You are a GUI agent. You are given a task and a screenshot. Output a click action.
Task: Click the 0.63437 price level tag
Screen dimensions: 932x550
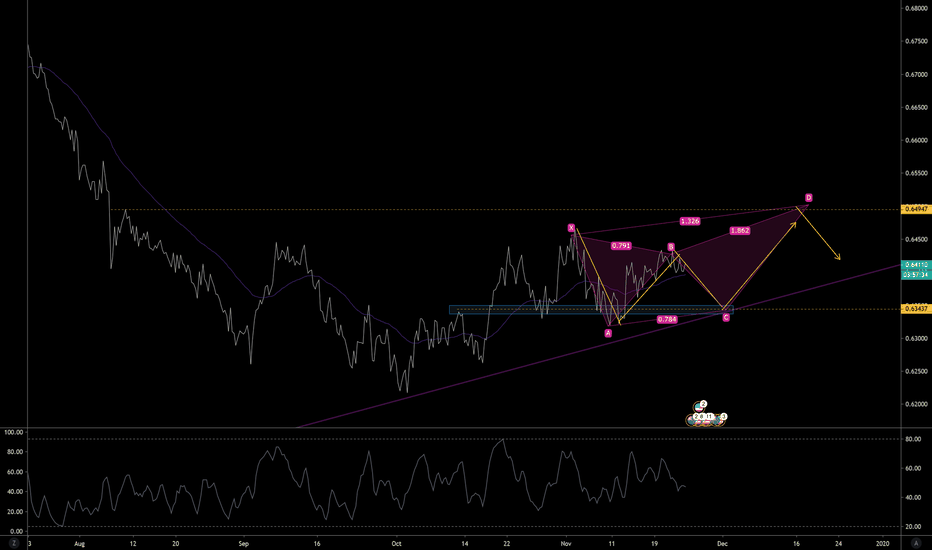click(917, 308)
